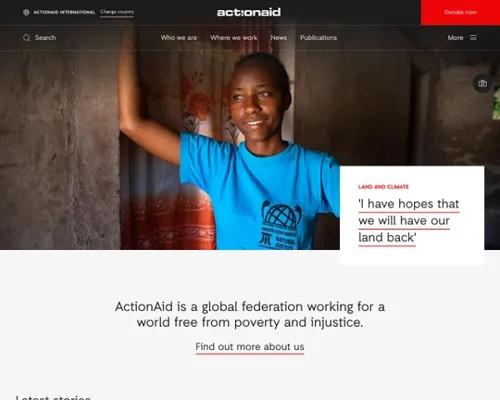The image size is (500, 400).
Task: Open the Who we are menu
Action: tap(179, 38)
